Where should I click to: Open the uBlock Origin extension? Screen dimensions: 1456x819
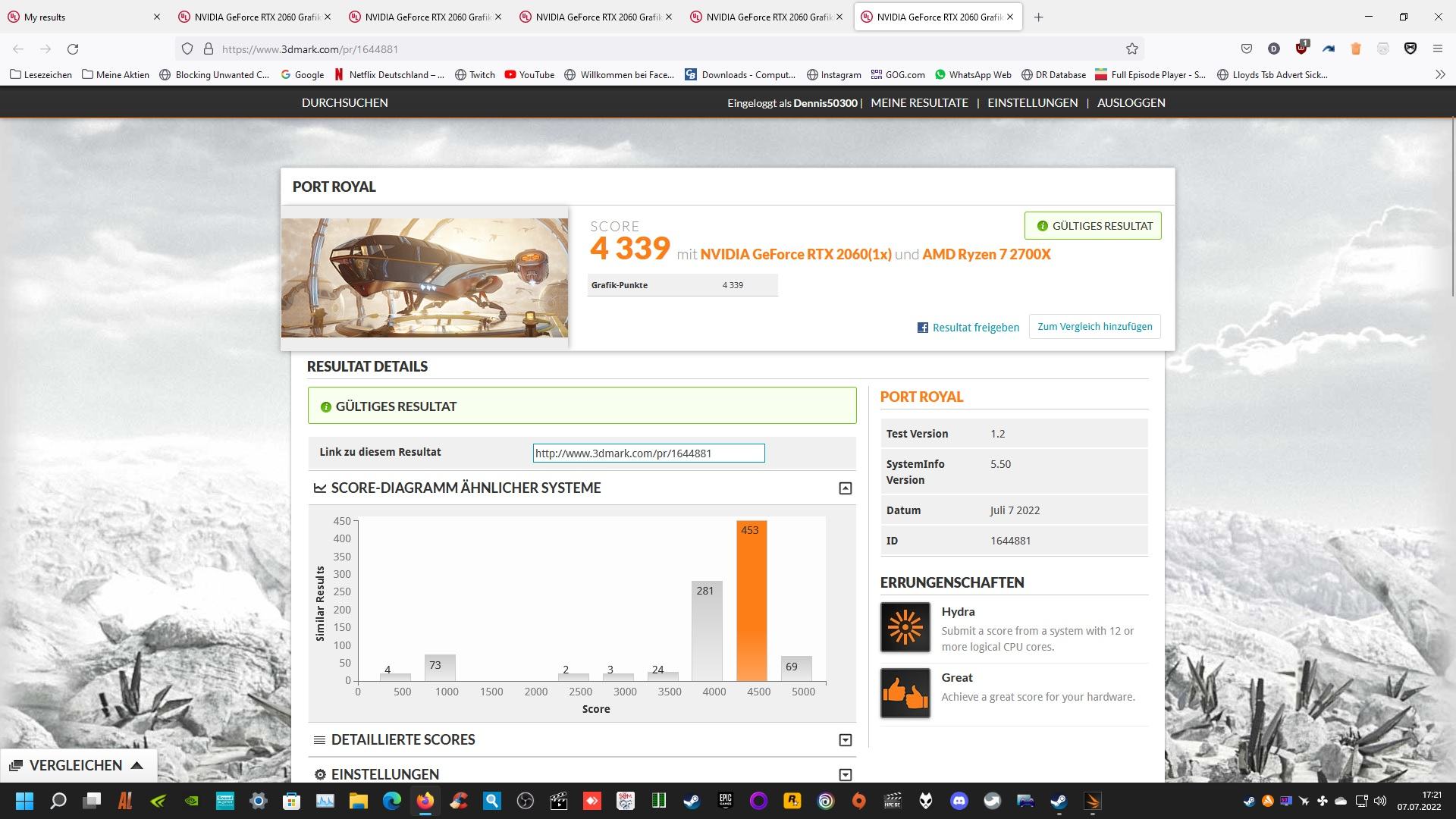click(1301, 49)
